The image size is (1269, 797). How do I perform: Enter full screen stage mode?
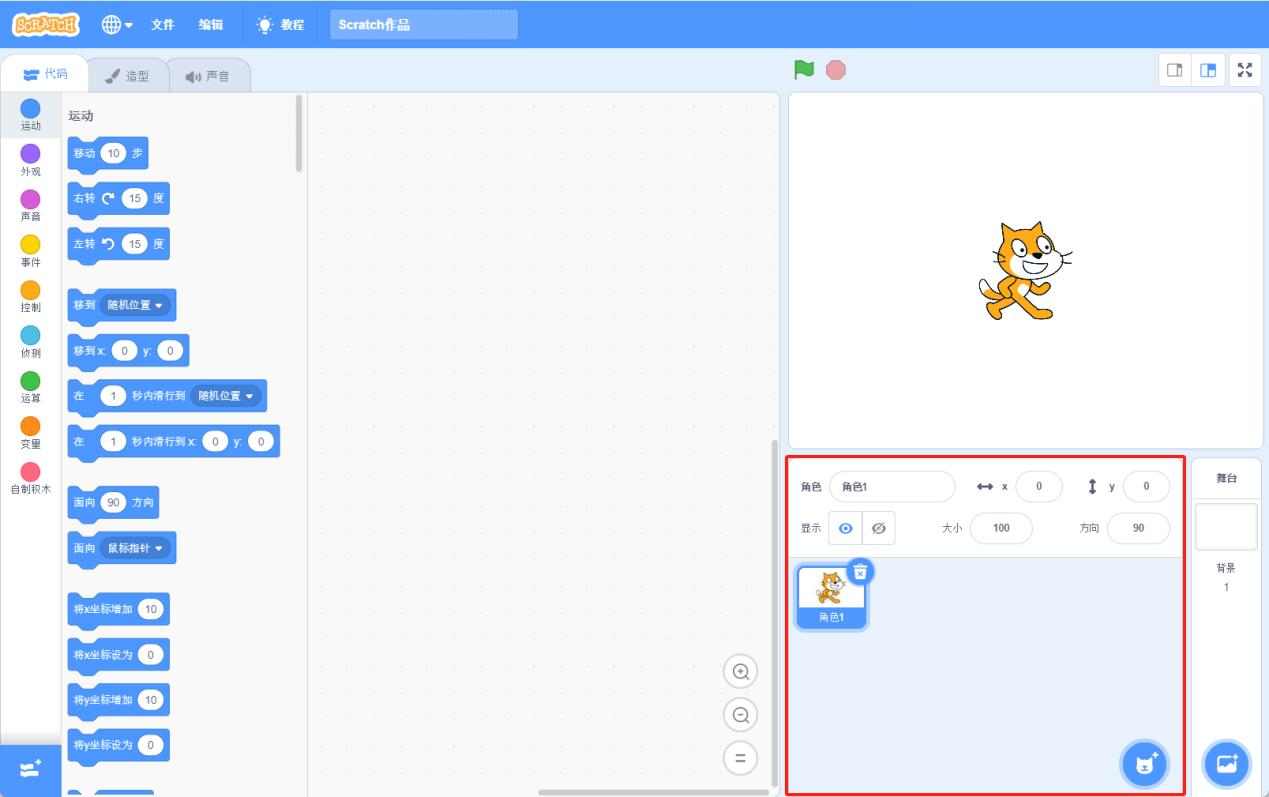(1244, 70)
